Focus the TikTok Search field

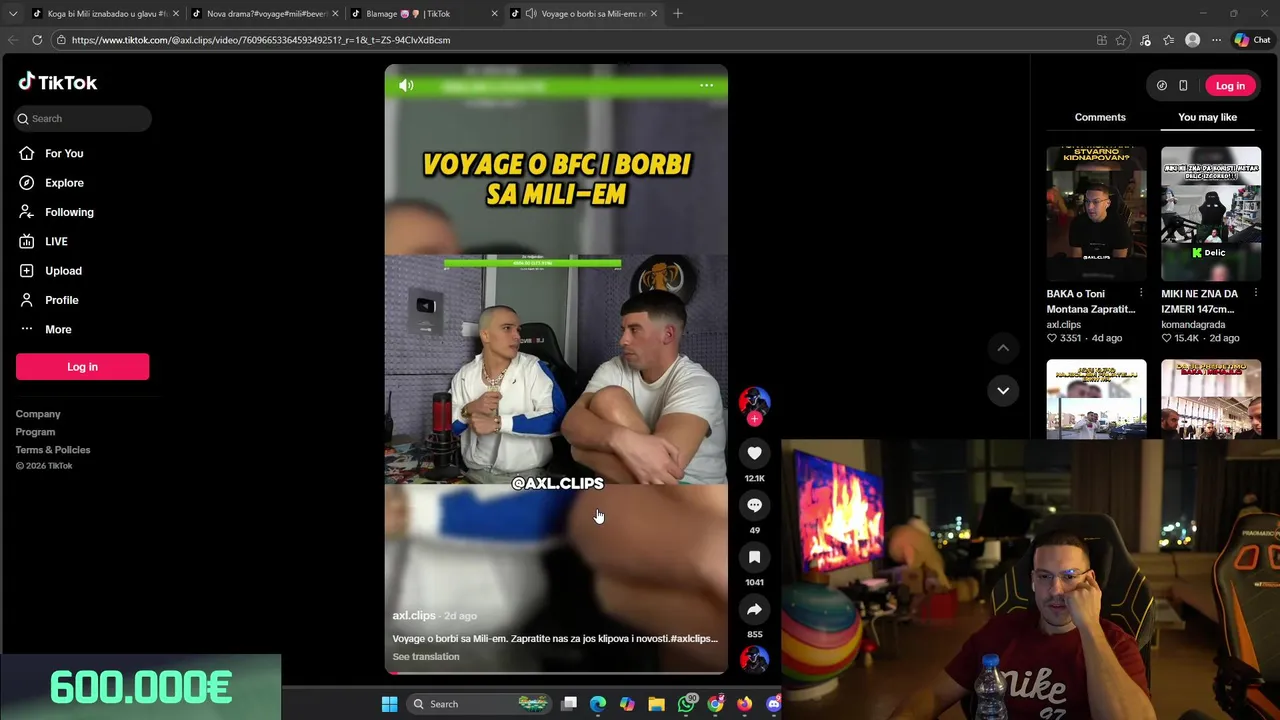pyautogui.click(x=83, y=119)
